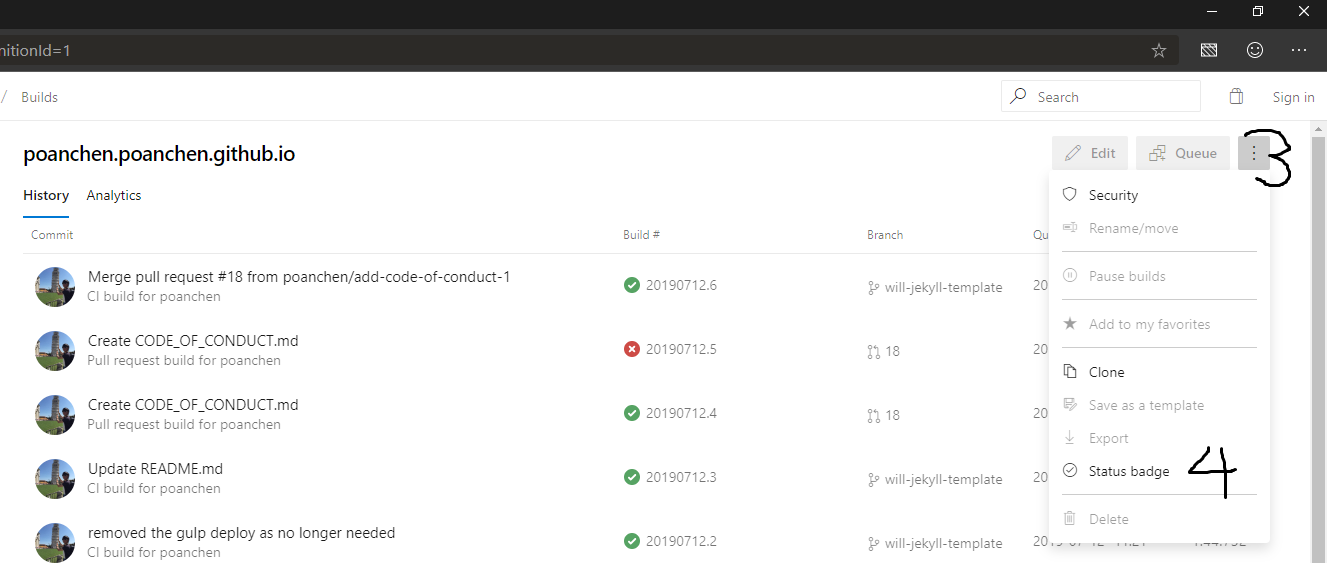
Task: Click the search magnifier icon
Action: tap(1018, 96)
